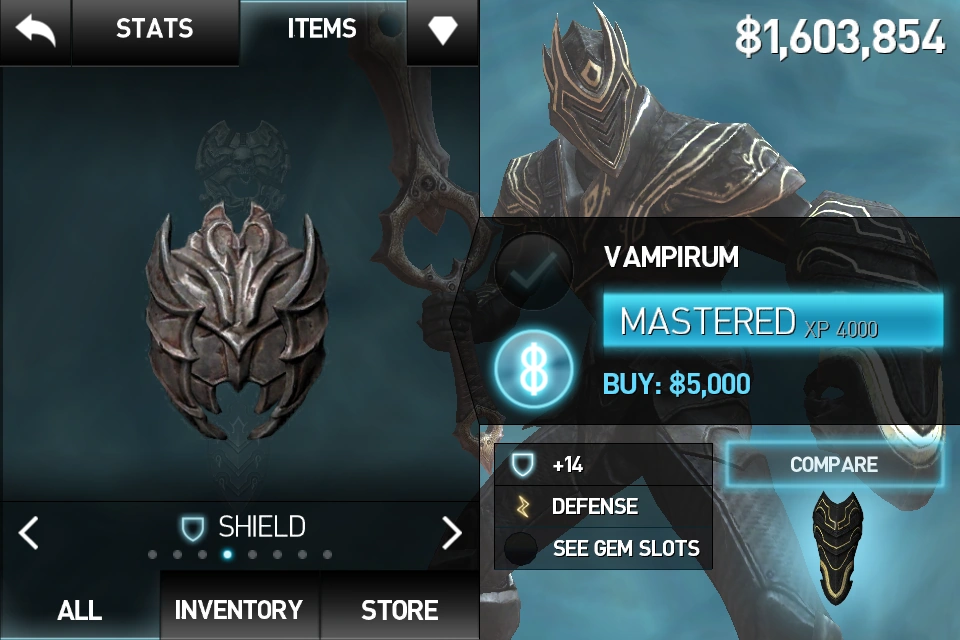Image resolution: width=960 pixels, height=640 pixels.
Task: Switch to the STATS tab
Action: 155,29
